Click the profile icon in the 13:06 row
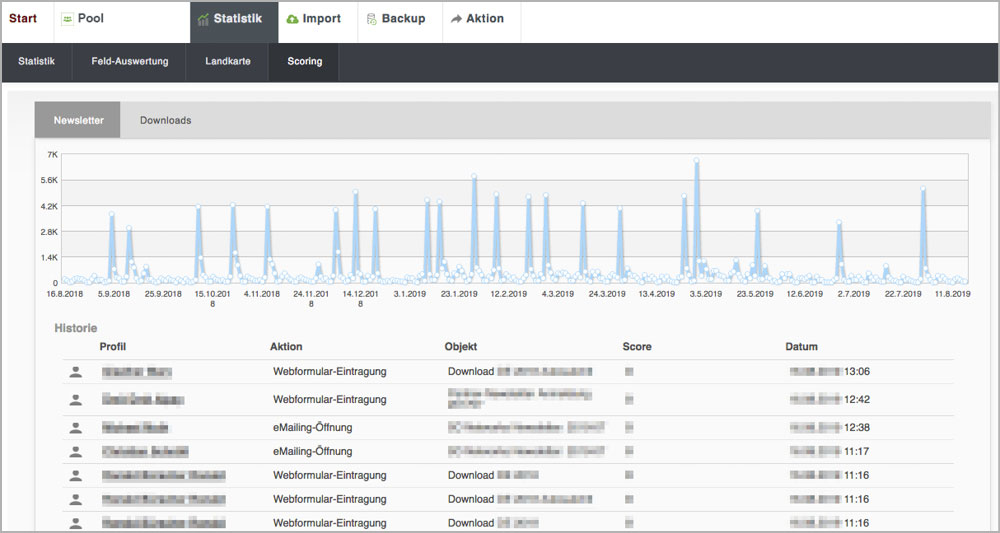The width and height of the screenshot is (1000, 533). click(75, 372)
